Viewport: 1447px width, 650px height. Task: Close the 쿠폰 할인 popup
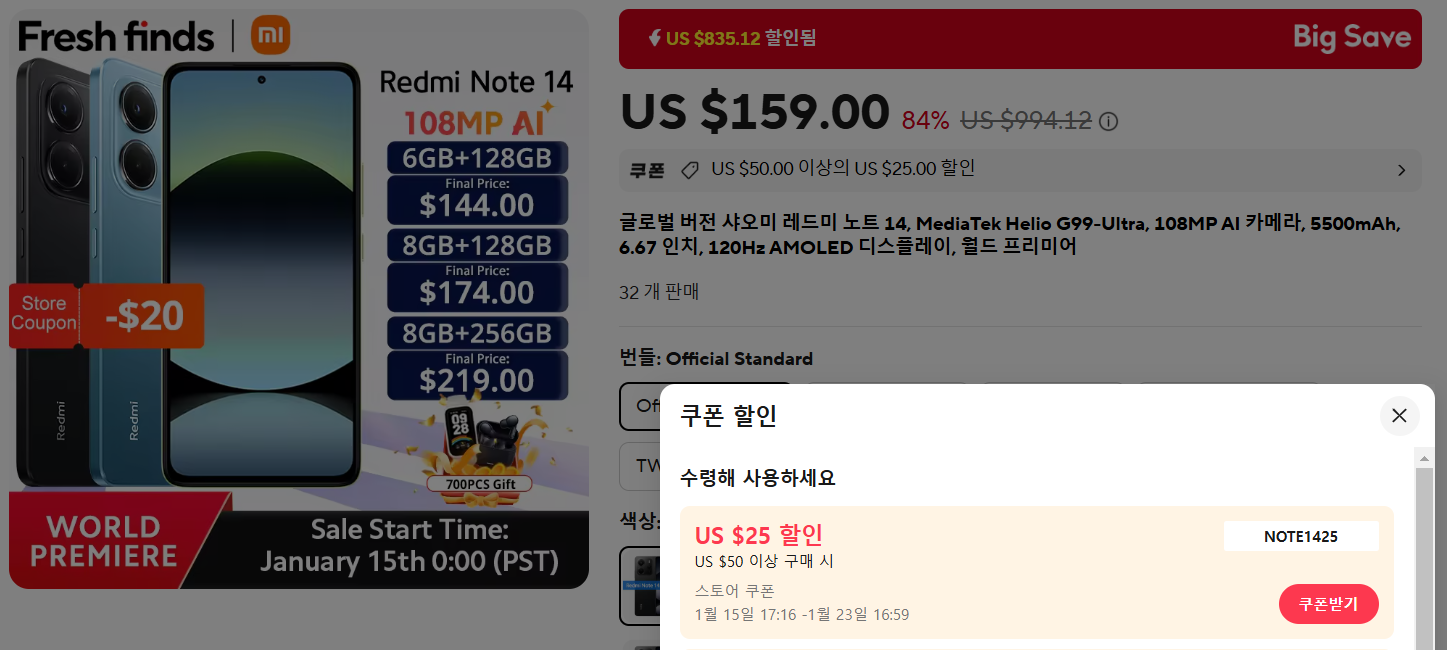click(1399, 416)
